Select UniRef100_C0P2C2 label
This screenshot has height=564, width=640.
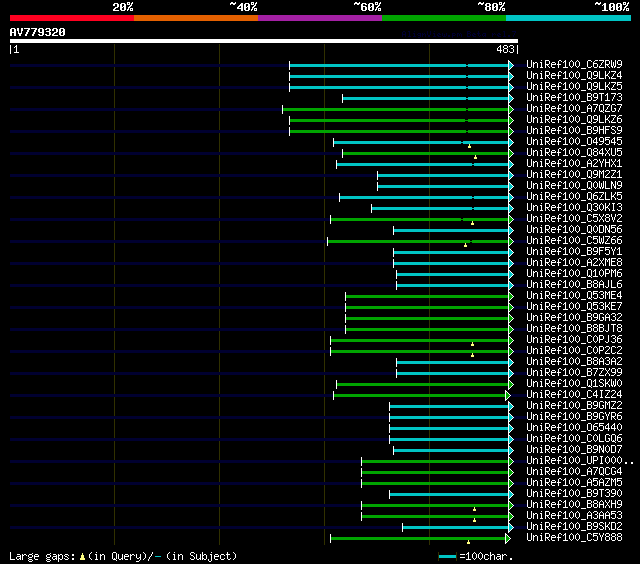(x=574, y=351)
